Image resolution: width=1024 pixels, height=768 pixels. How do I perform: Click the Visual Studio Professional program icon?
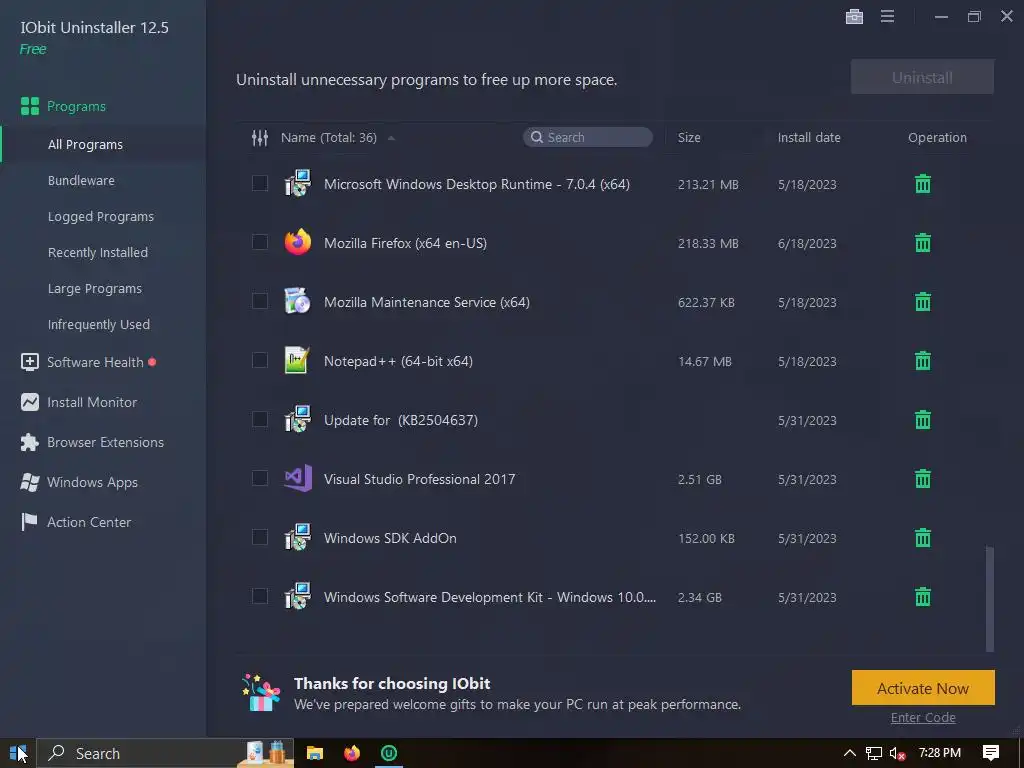pyautogui.click(x=298, y=479)
